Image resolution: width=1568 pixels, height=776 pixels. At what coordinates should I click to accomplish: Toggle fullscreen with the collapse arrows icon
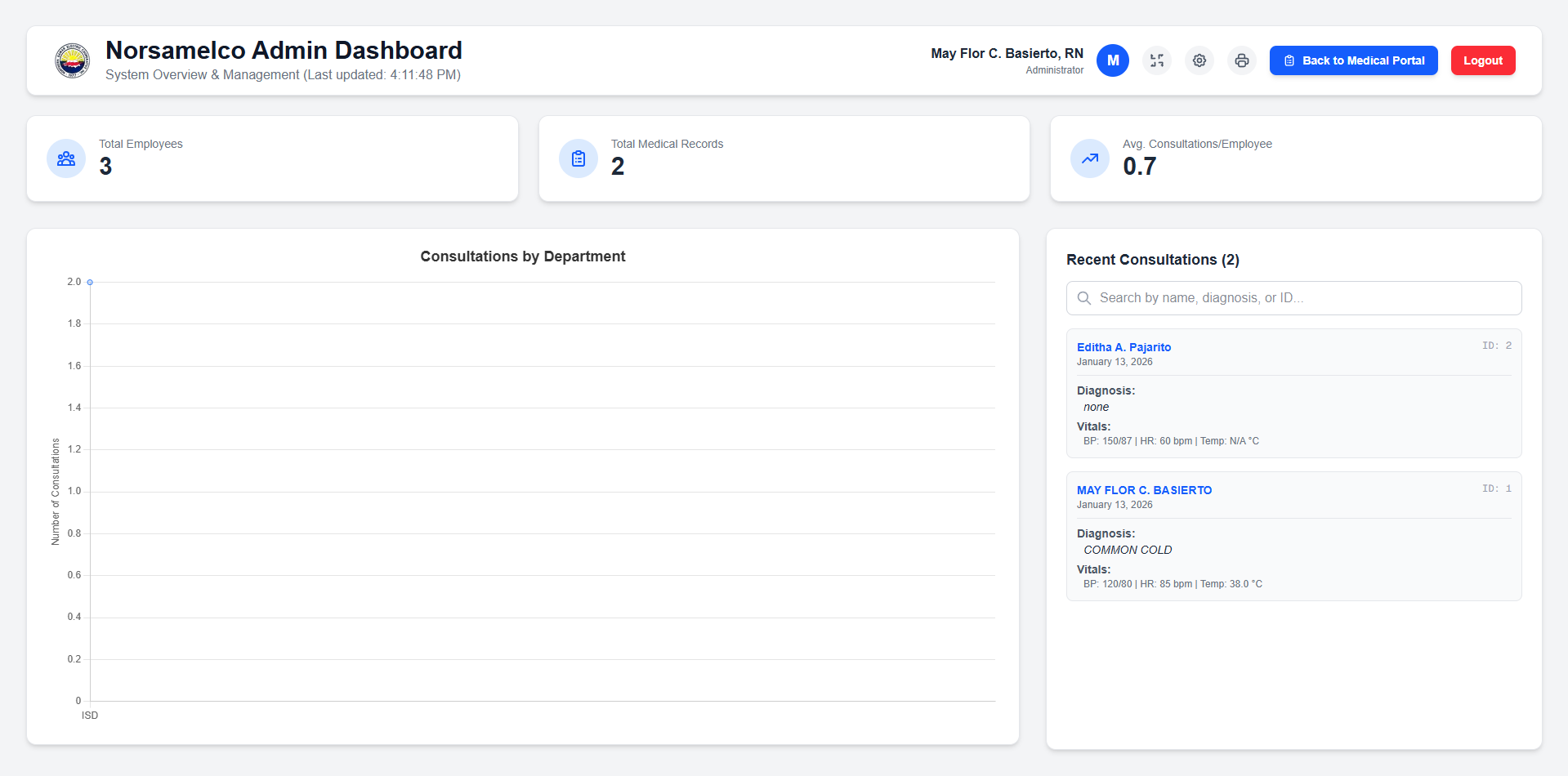(x=1156, y=60)
